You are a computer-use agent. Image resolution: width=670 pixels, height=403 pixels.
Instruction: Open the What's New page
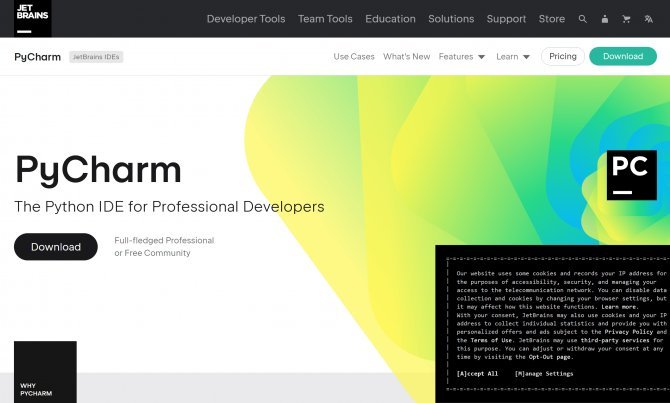click(x=406, y=56)
